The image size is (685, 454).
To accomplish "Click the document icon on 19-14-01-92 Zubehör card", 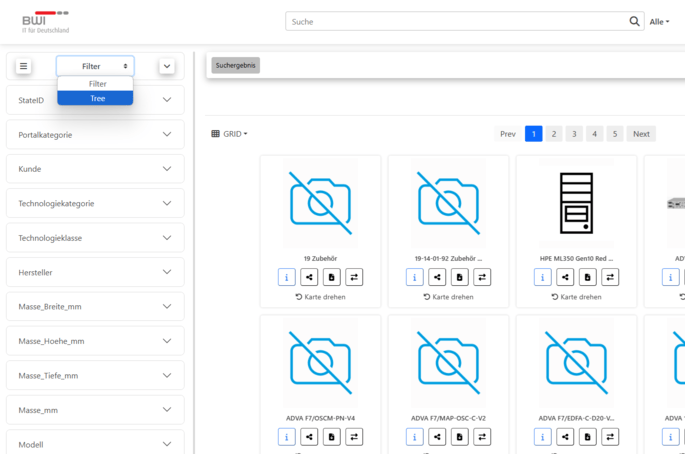I will [460, 277].
